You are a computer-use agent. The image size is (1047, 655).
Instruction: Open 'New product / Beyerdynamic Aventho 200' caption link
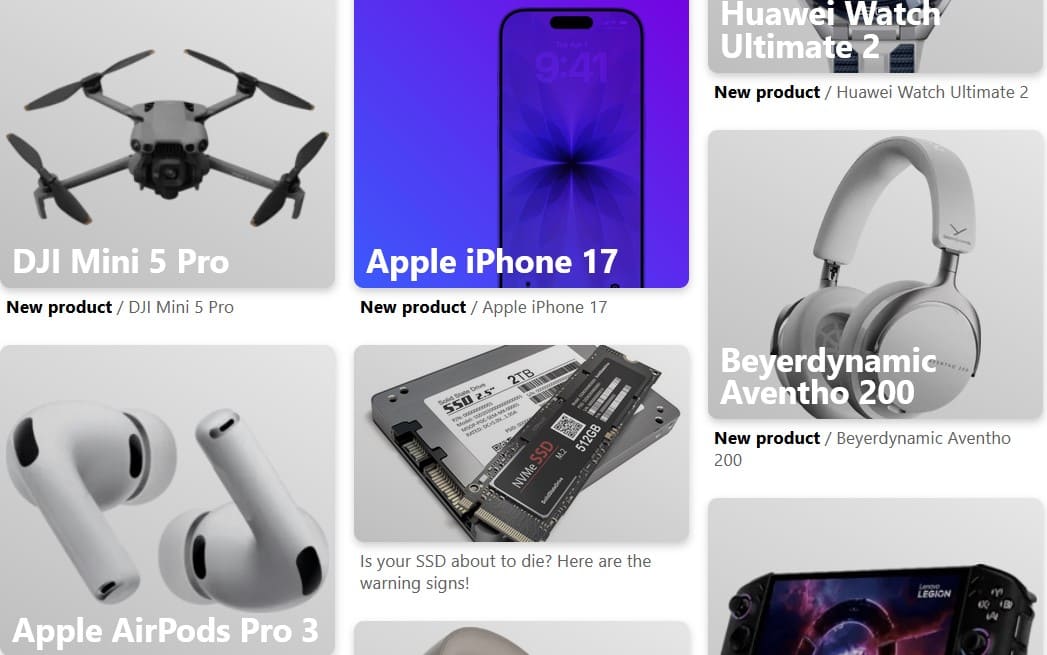[862, 449]
